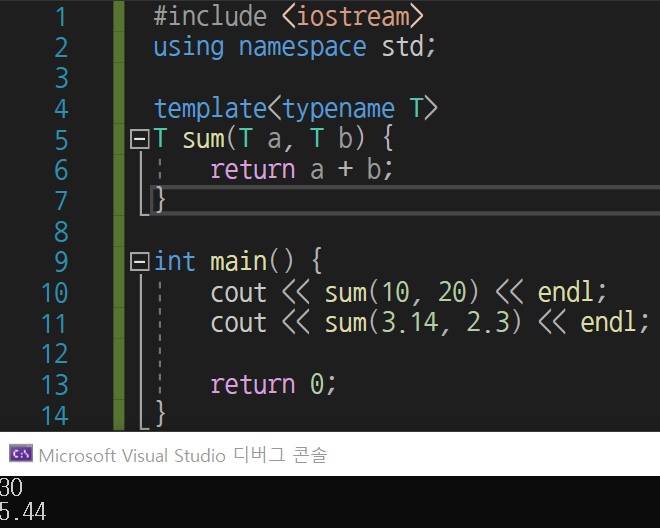Click line number 1 in the gutter
660x528 pixels.
61,17
